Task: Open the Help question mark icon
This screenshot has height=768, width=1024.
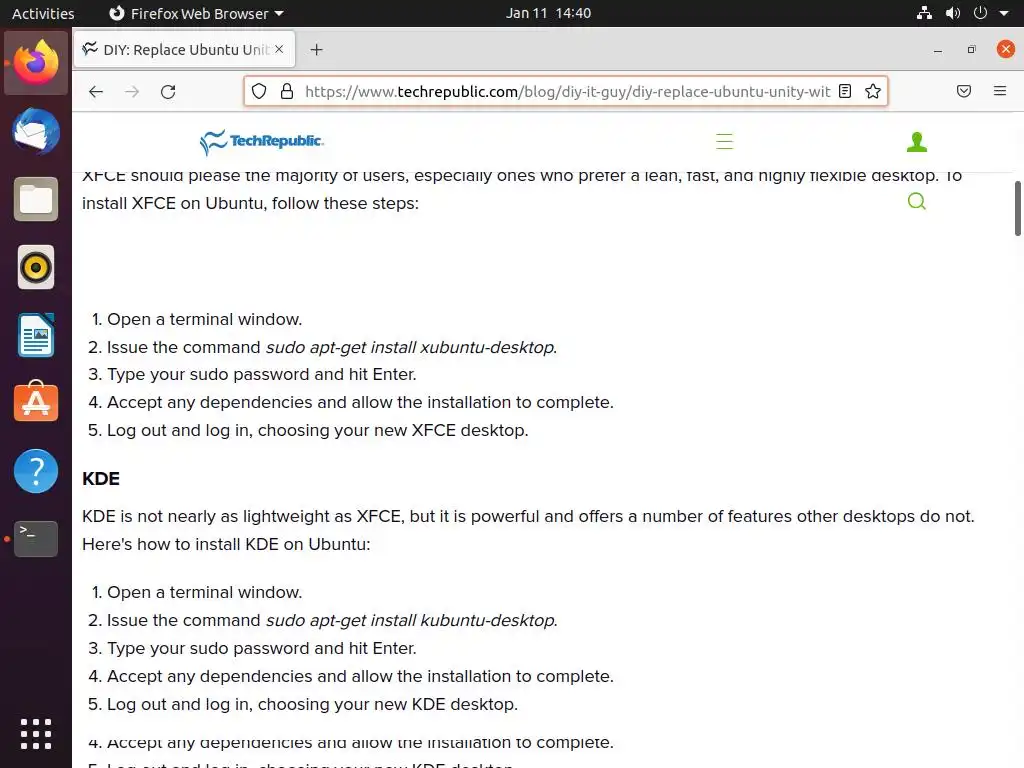Action: tap(36, 471)
